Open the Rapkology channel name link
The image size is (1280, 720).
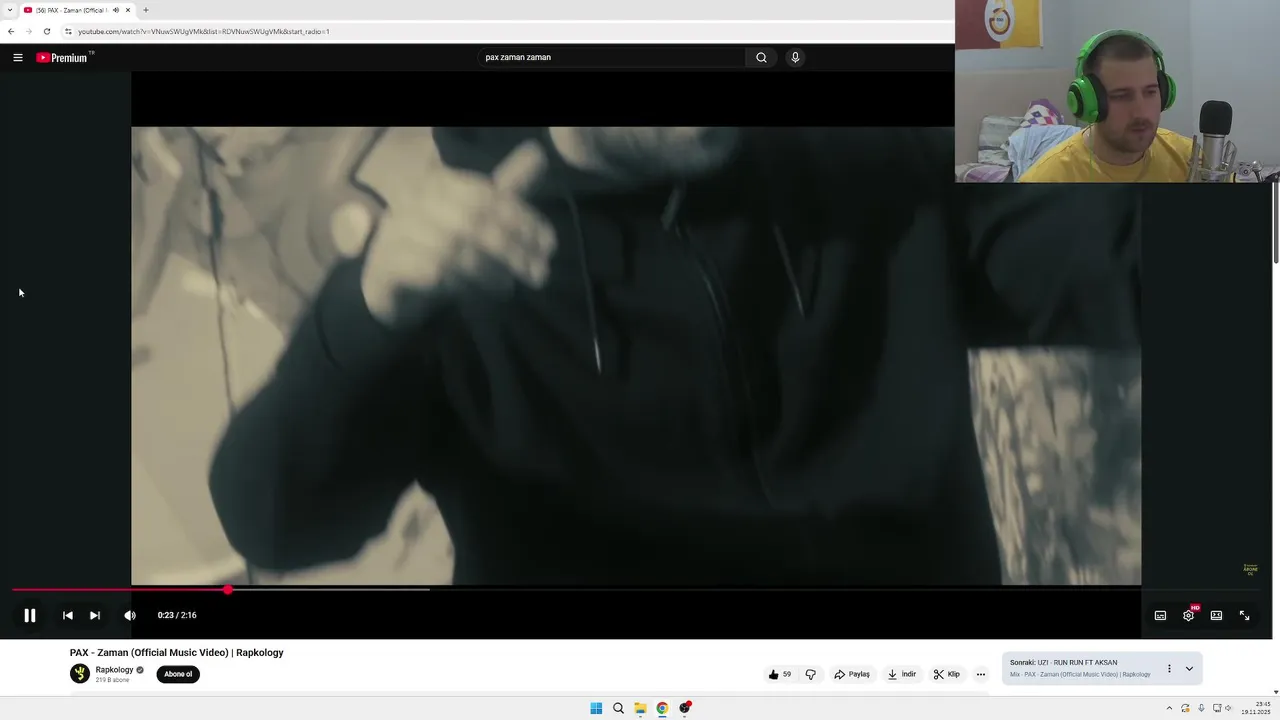click(114, 670)
